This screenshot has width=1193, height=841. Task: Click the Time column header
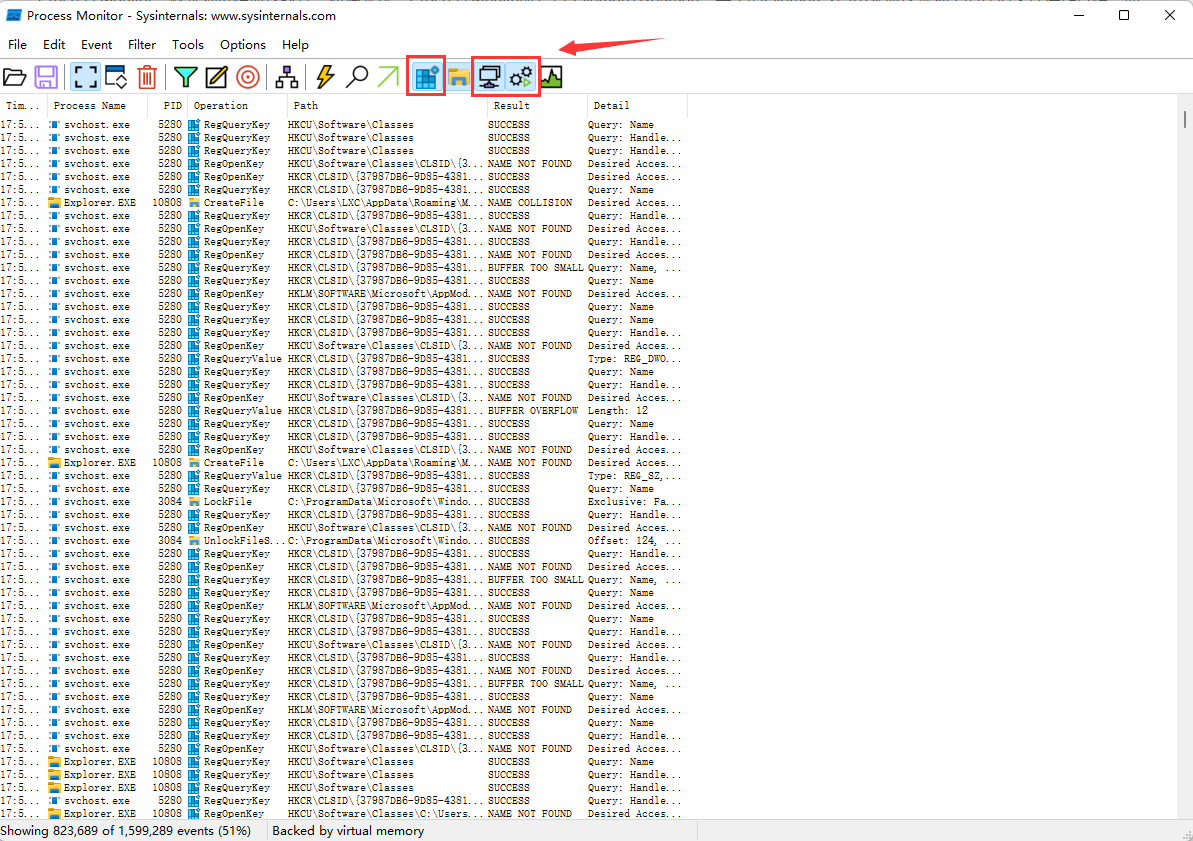pyautogui.click(x=24, y=106)
